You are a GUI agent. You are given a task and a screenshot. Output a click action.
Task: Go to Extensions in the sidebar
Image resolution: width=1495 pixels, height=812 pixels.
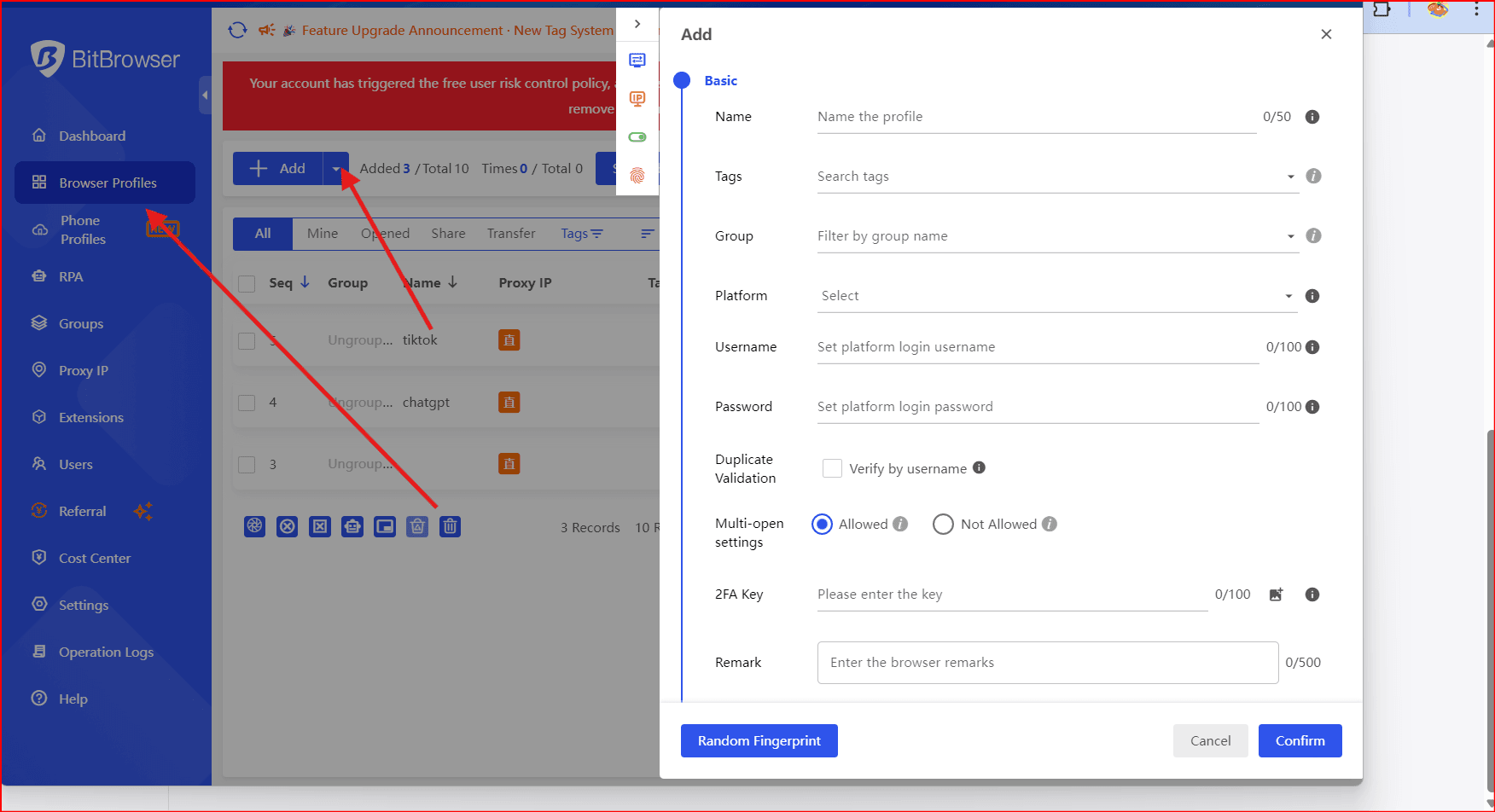[x=90, y=418]
